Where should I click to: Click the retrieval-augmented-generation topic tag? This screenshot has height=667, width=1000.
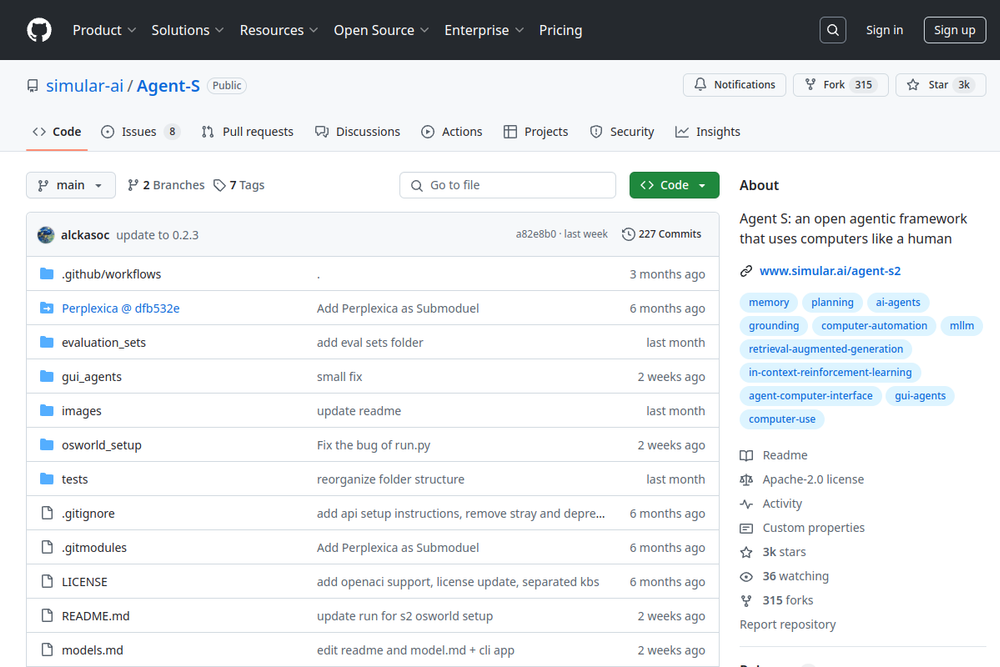pos(825,349)
